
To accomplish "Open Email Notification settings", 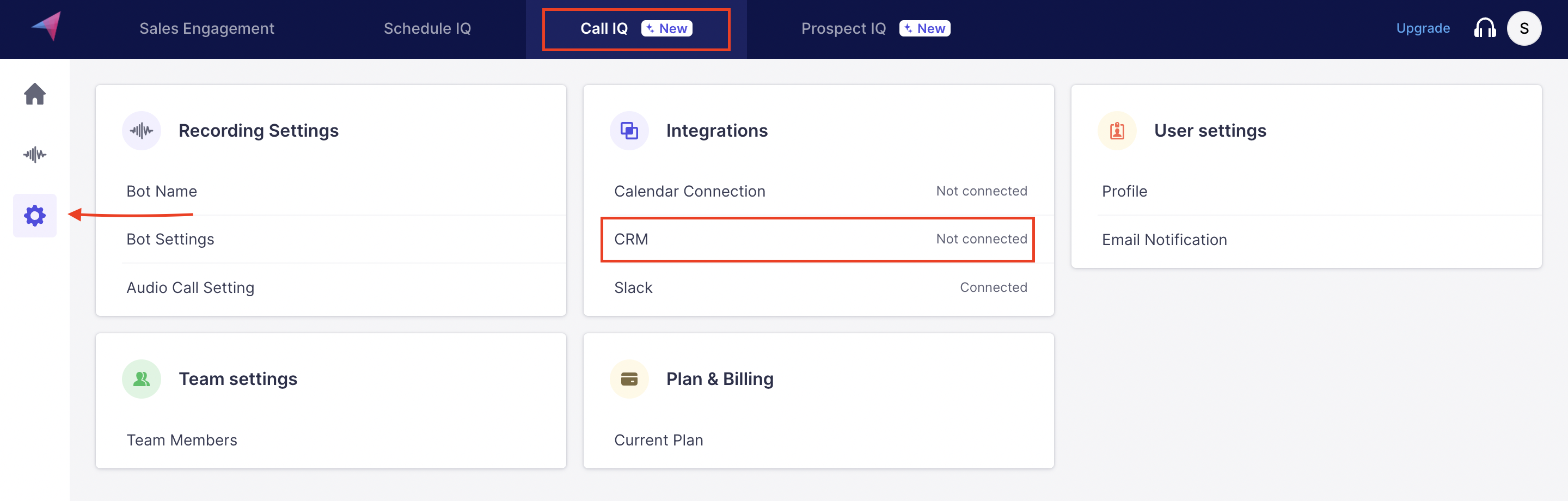I will click(1164, 240).
